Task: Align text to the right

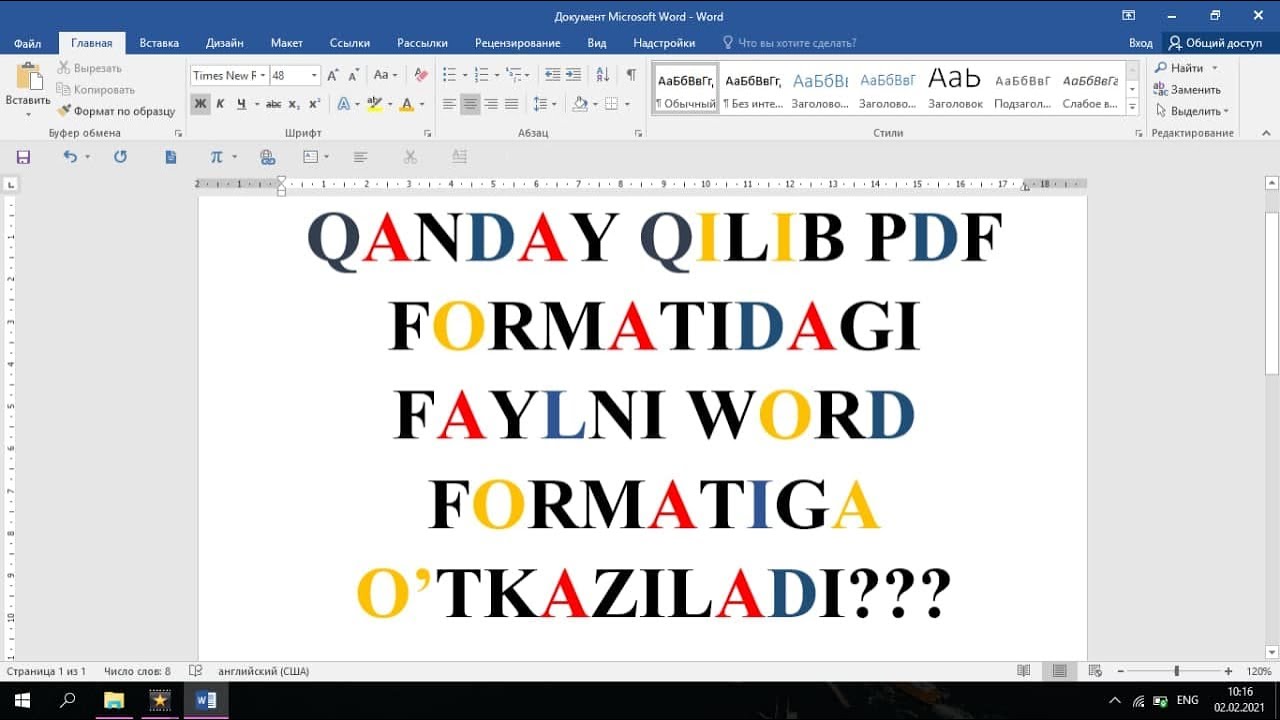Action: click(491, 104)
